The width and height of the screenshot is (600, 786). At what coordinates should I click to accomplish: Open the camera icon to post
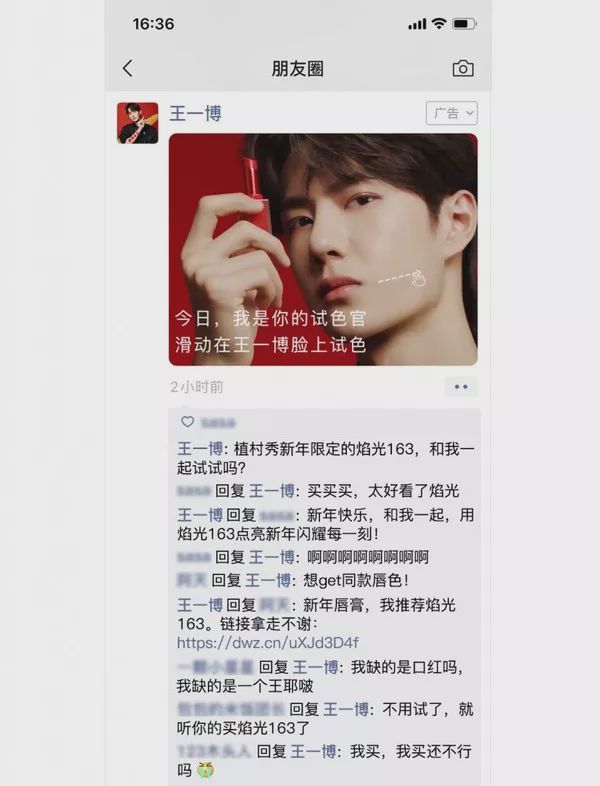coord(463,69)
